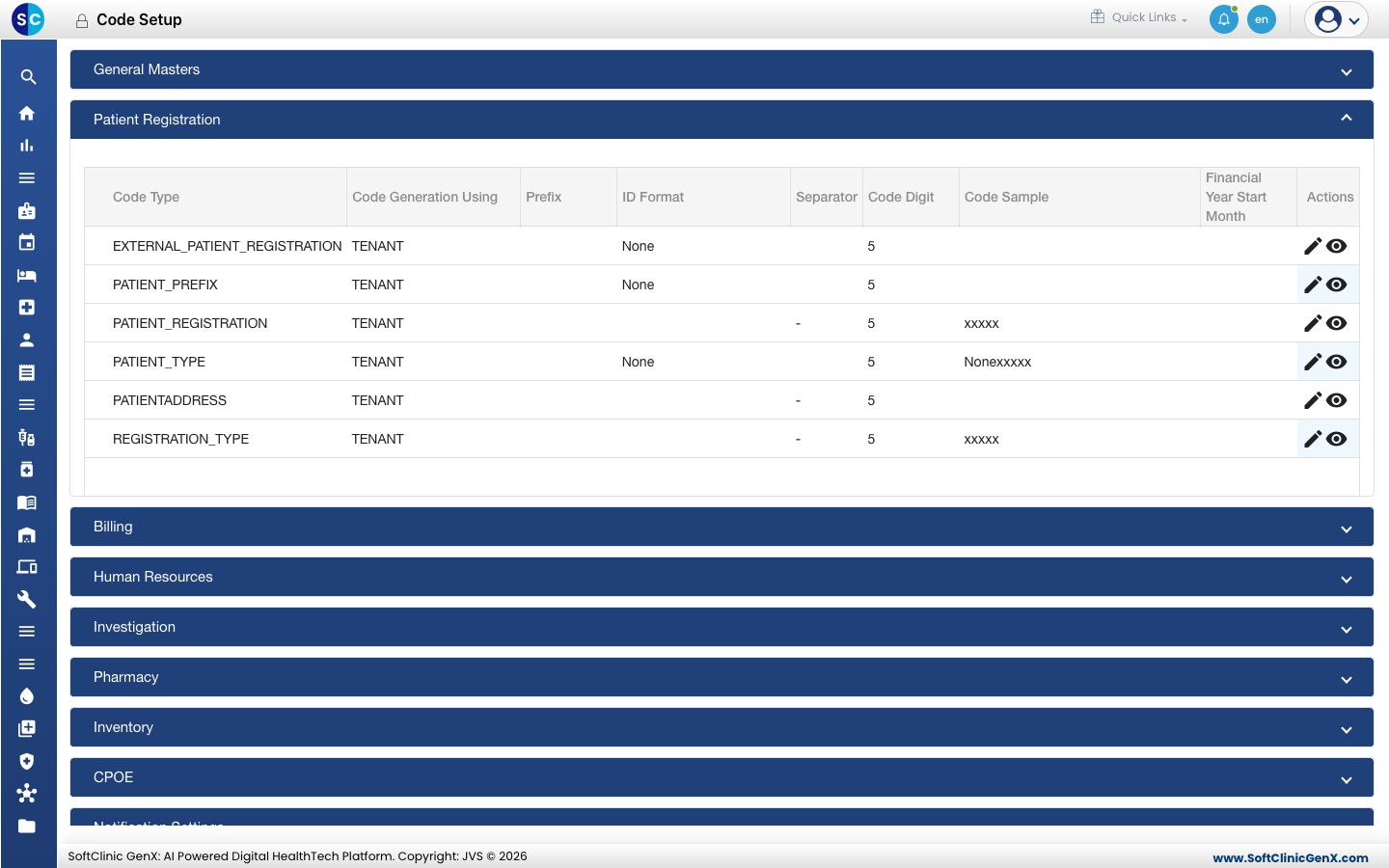Edit the REGISTRATION_TYPE row

(x=1312, y=439)
